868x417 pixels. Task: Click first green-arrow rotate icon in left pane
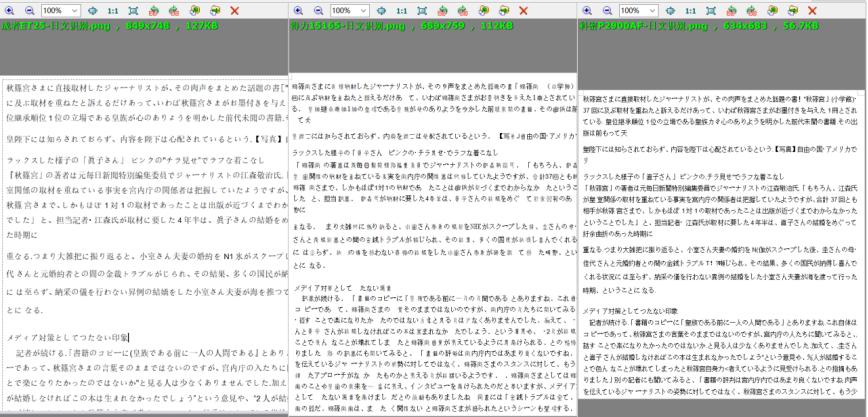[x=153, y=11]
